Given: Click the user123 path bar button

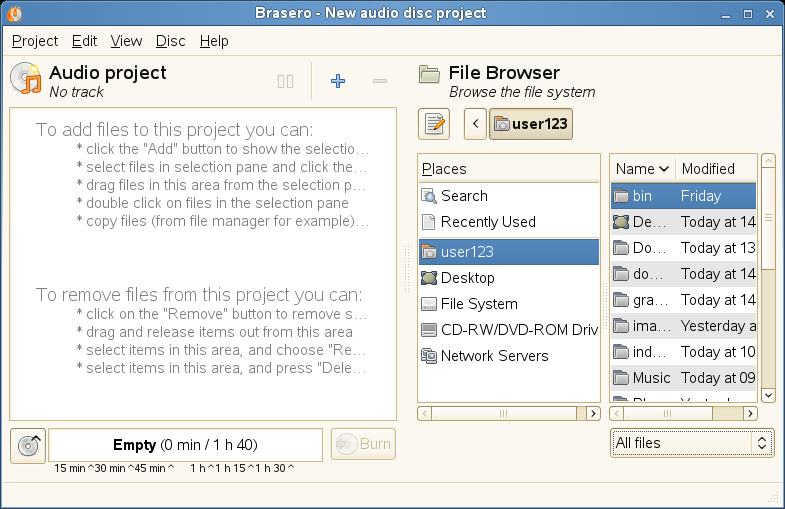Looking at the screenshot, I should (x=531, y=124).
